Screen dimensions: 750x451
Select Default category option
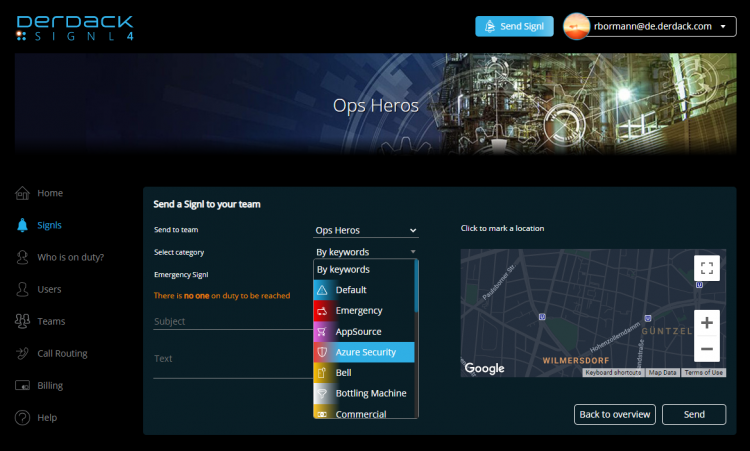[x=364, y=290]
